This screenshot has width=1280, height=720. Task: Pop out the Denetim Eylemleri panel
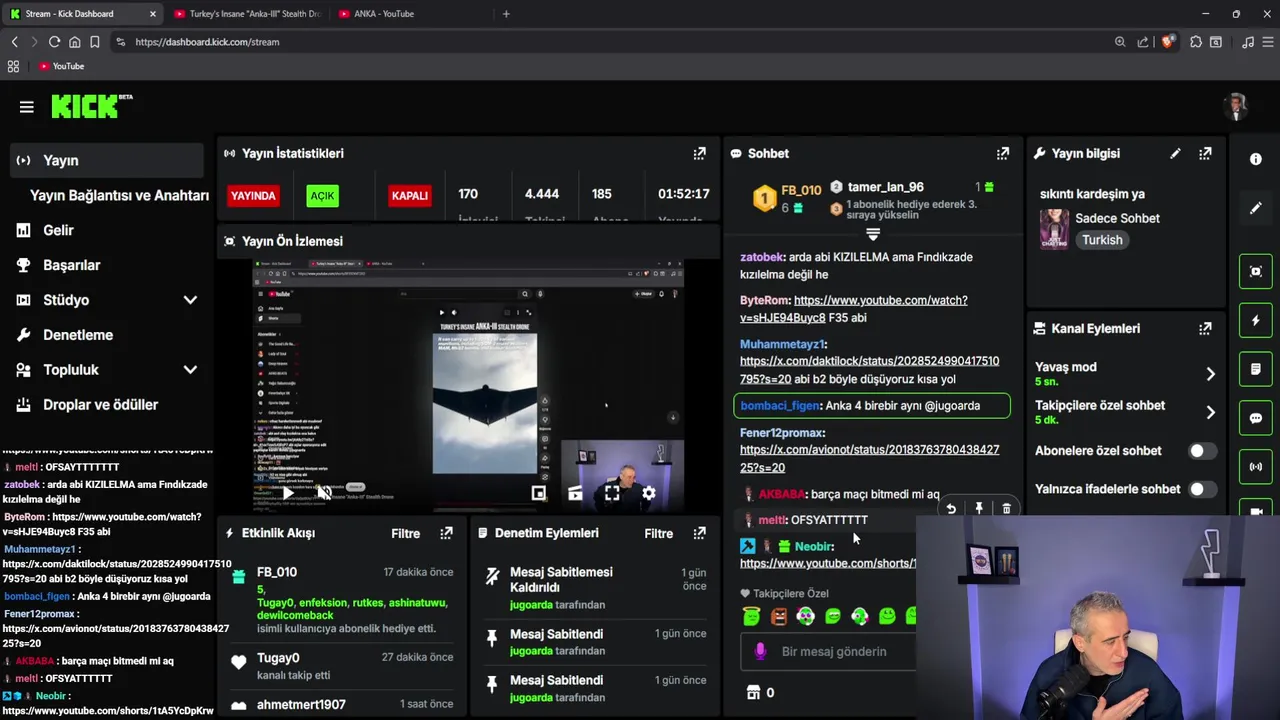(699, 533)
